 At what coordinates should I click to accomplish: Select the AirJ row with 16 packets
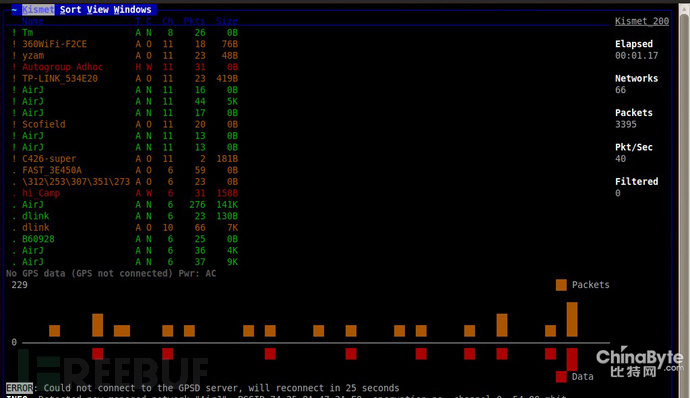click(125, 89)
